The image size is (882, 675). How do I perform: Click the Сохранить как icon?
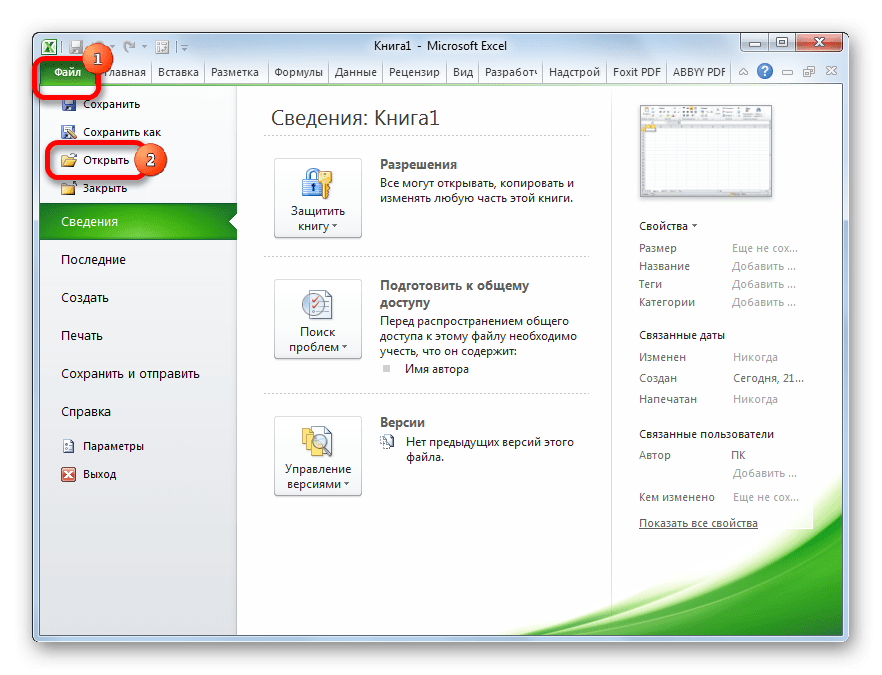[x=69, y=132]
